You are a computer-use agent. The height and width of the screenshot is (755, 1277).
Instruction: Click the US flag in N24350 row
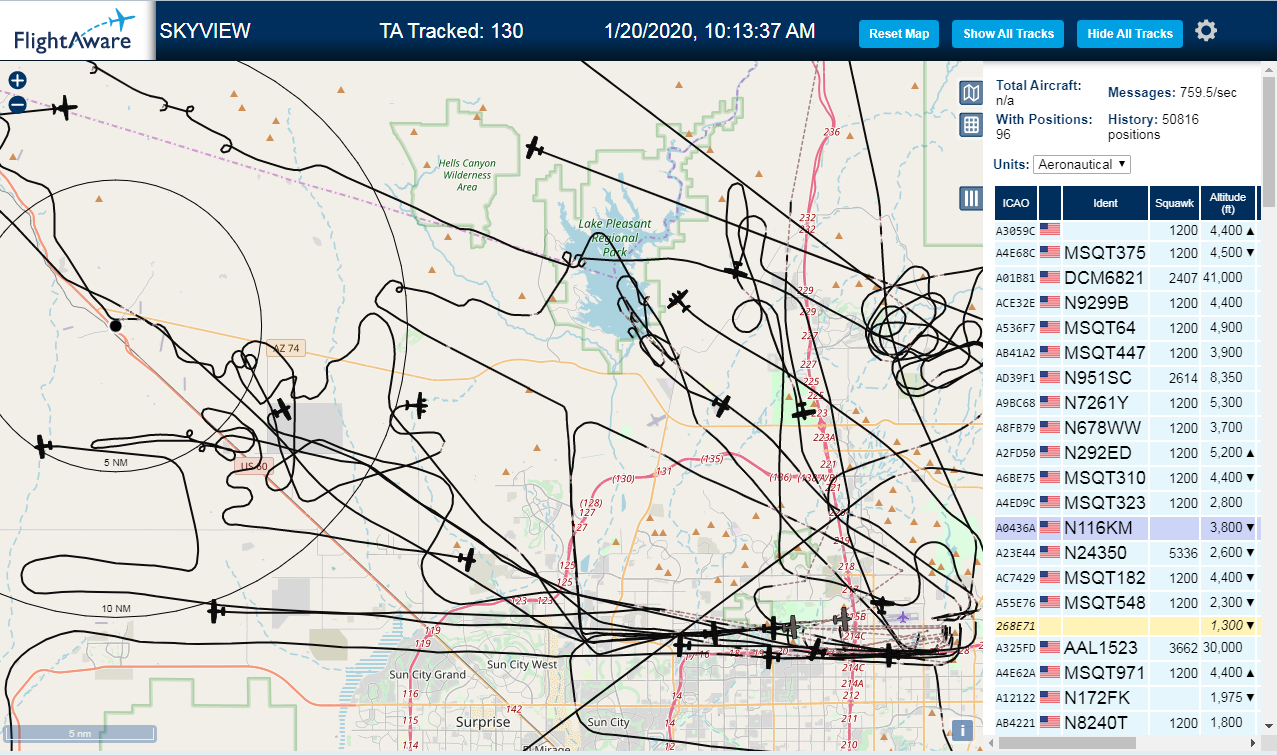point(1049,552)
